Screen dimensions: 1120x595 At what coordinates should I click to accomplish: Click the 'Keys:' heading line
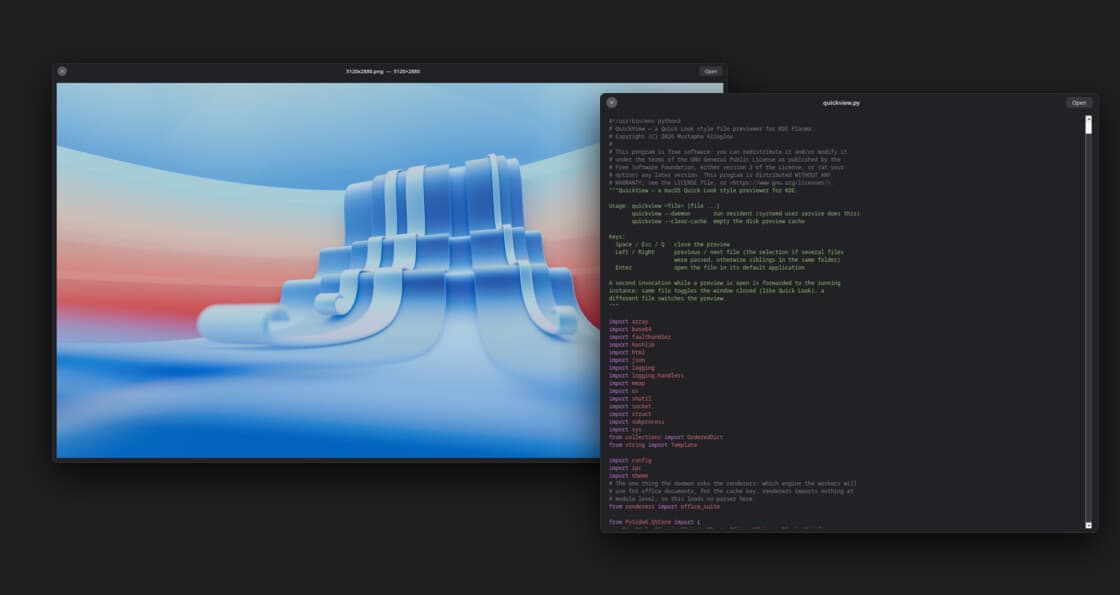pos(616,236)
